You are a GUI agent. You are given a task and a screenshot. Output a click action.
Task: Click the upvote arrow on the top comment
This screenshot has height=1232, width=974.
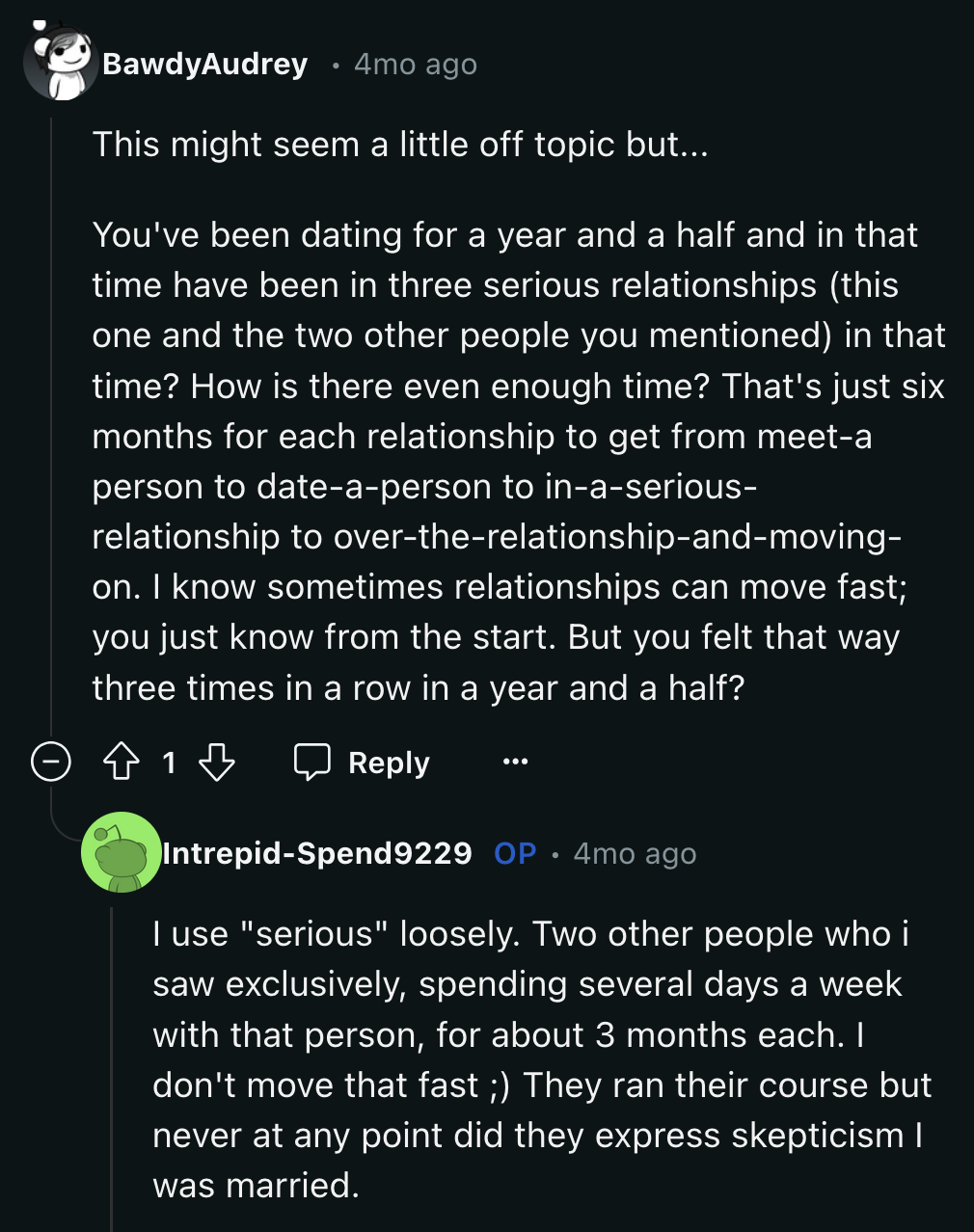click(121, 762)
